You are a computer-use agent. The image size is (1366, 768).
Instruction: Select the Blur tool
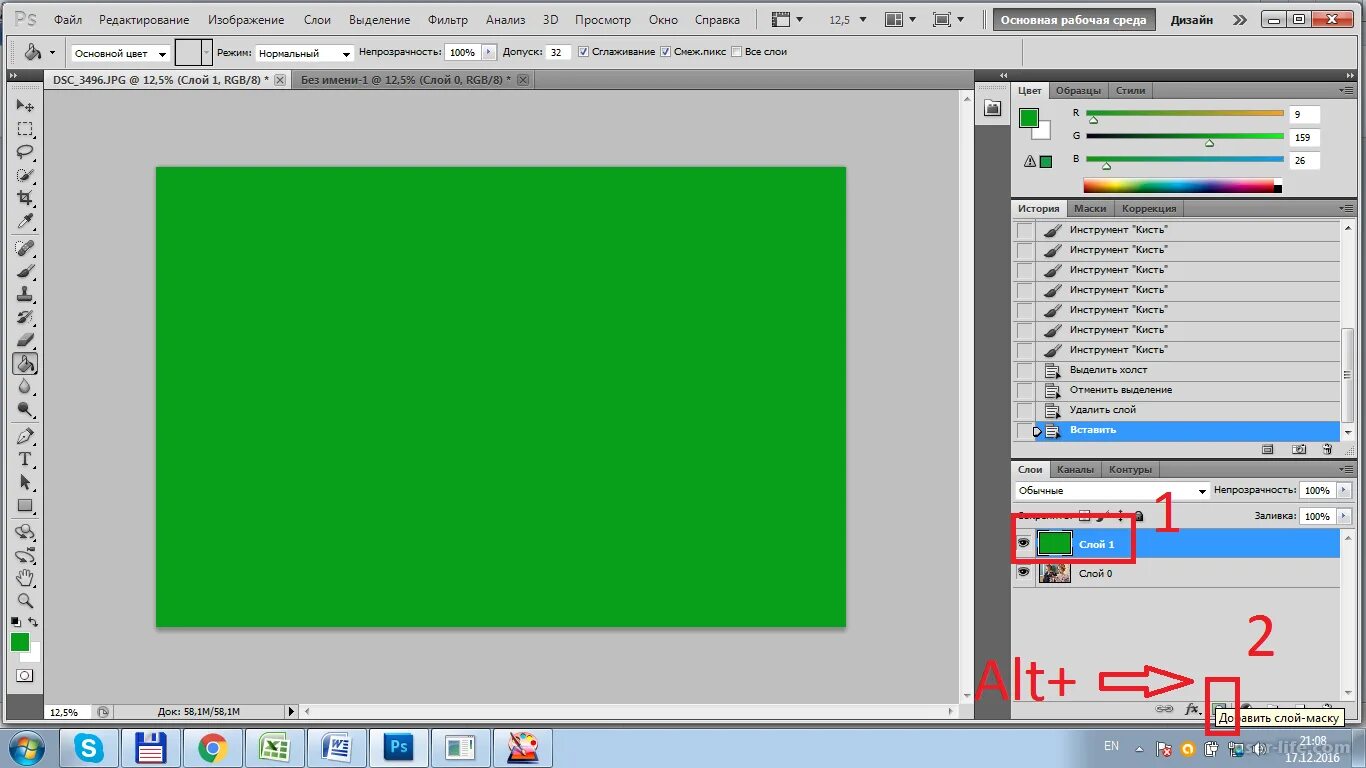point(25,386)
